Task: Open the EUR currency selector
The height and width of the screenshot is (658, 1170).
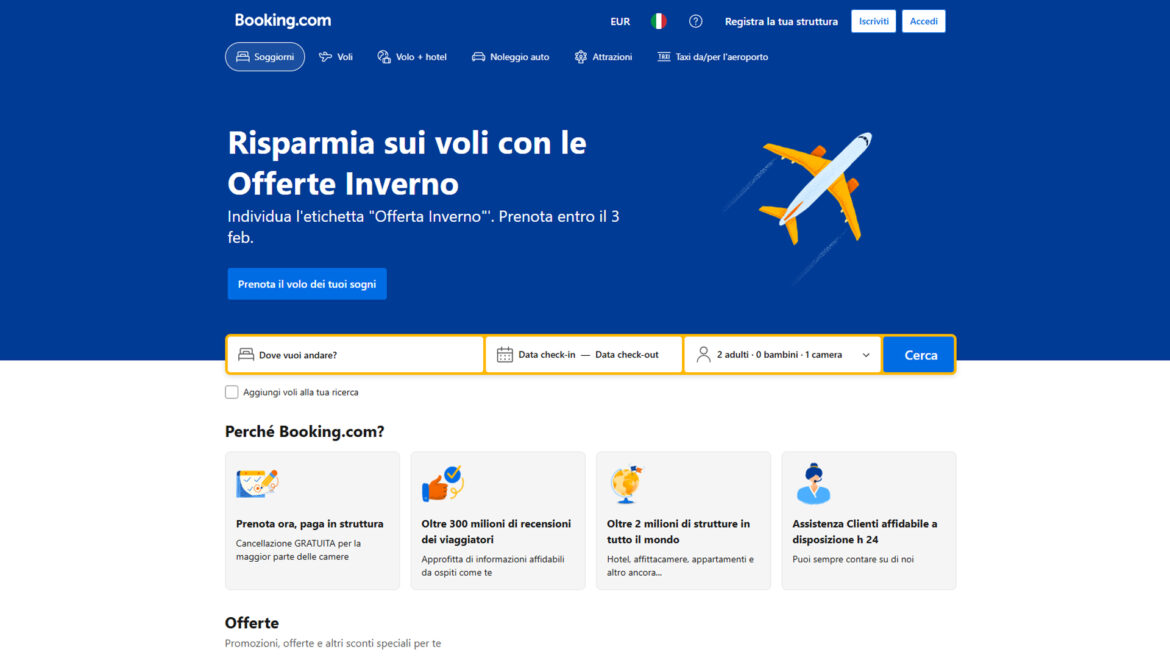Action: [x=620, y=22]
